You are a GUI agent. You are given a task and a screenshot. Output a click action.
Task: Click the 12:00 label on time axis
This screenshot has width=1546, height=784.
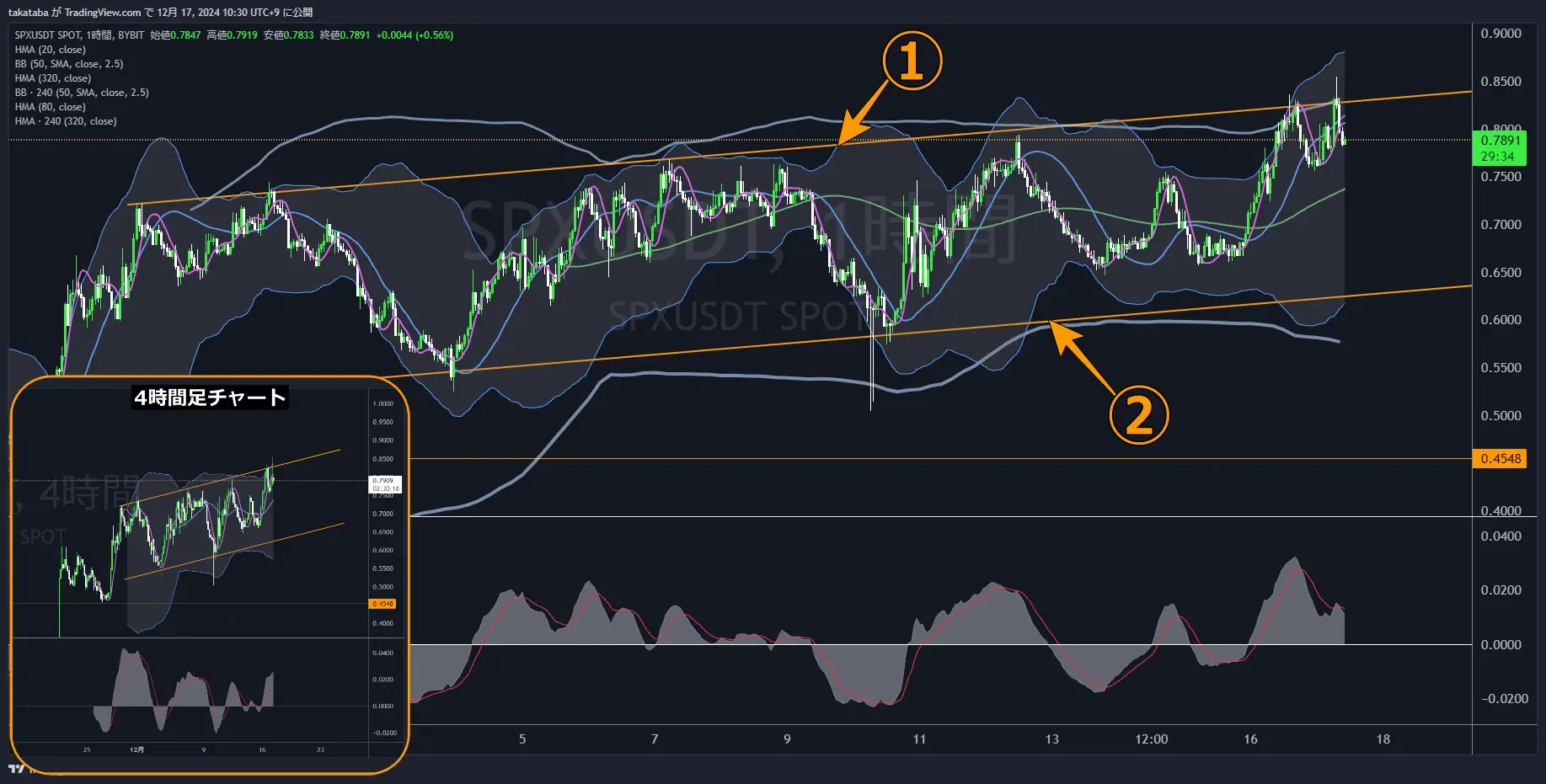point(1151,739)
